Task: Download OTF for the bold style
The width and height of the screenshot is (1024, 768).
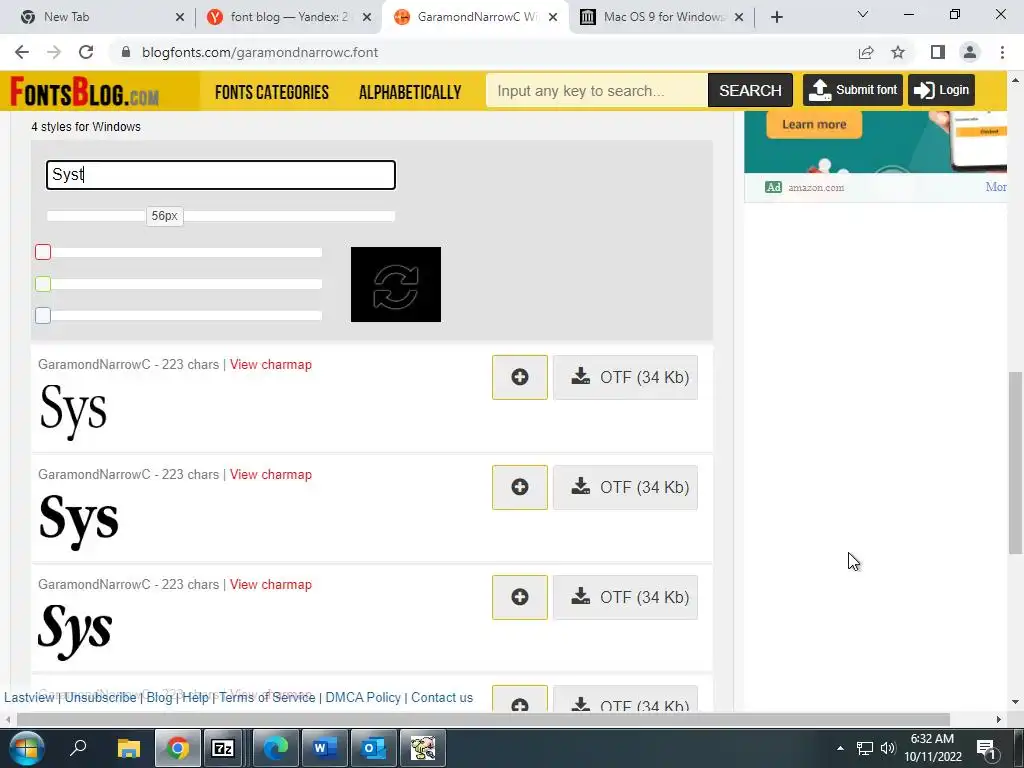Action: (626, 487)
